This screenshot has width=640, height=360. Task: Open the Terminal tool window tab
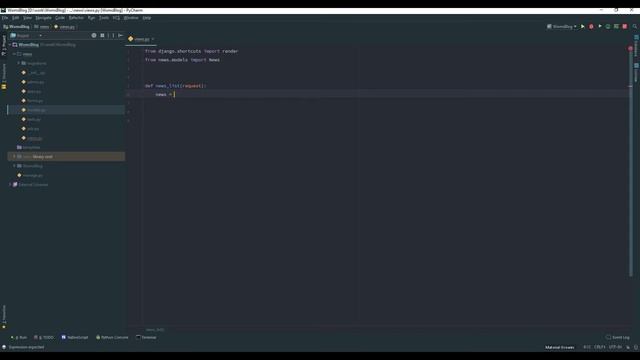[x=146, y=338]
